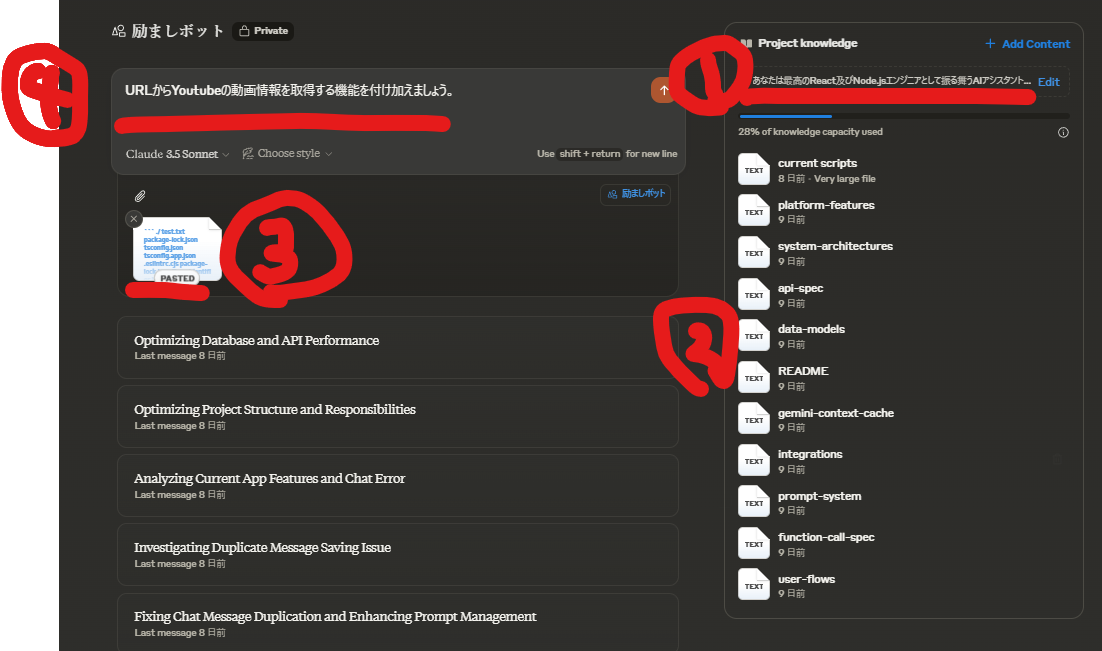This screenshot has height=651, width=1102.
Task: Click Edit next to project instructions
Action: click(1049, 82)
